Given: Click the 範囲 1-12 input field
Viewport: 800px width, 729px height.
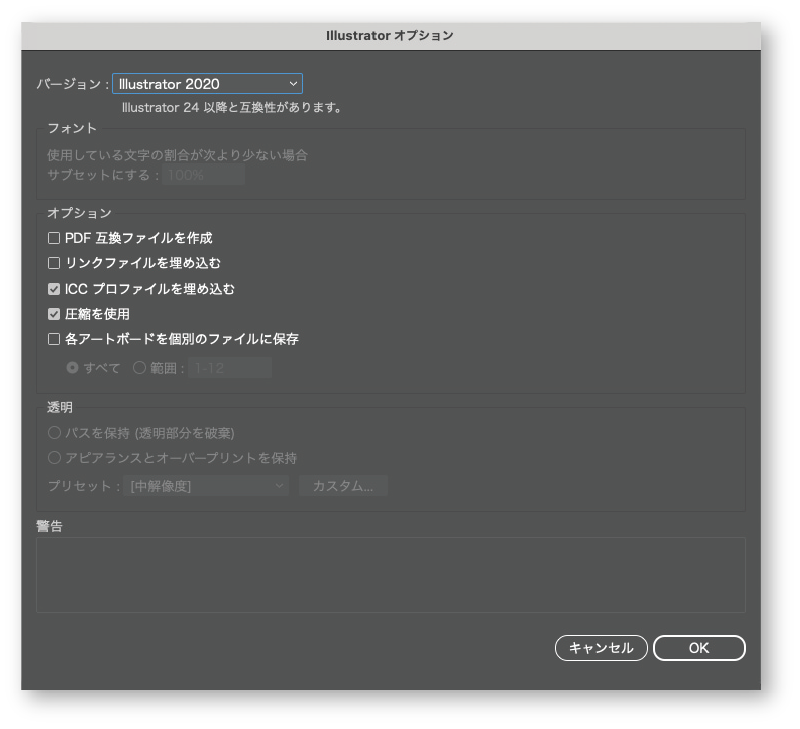Looking at the screenshot, I should [x=230, y=368].
